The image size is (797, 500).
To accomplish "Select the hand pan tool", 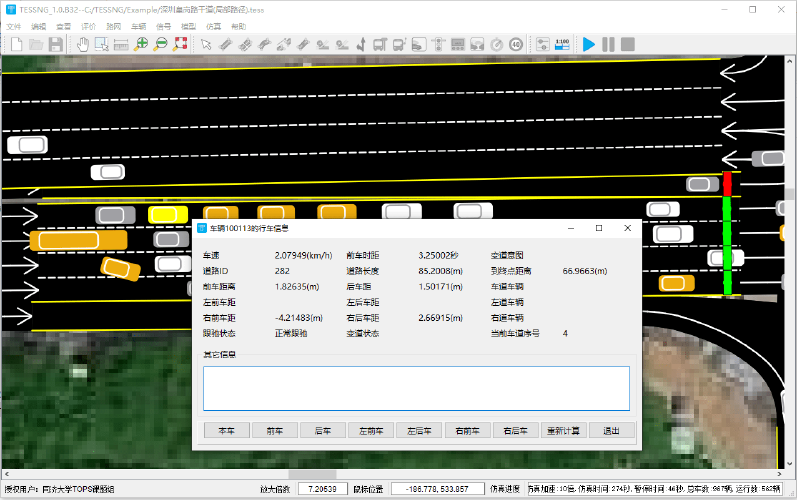I will coord(83,45).
